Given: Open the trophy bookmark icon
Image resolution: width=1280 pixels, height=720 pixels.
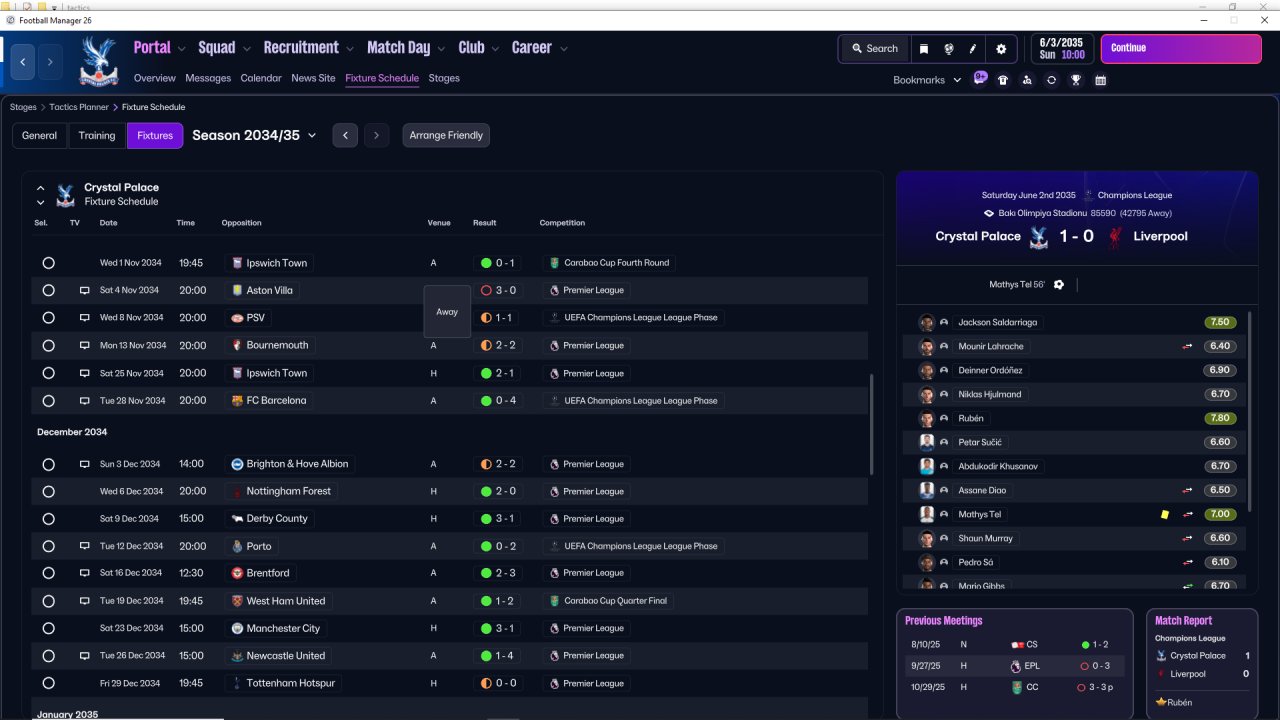Looking at the screenshot, I should coord(1076,80).
